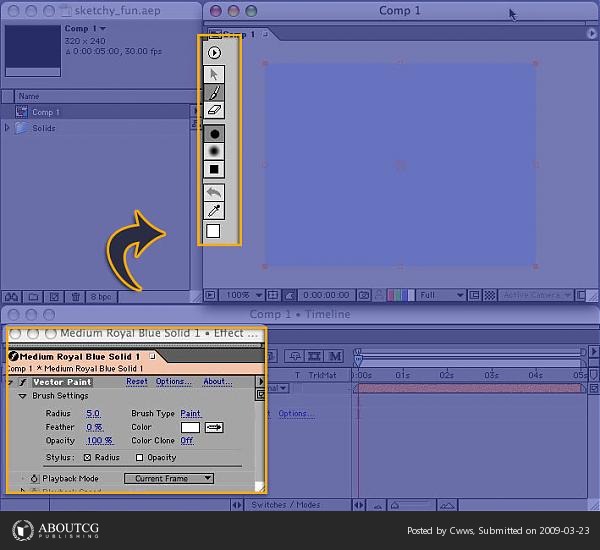Change Color Clone Off value

(x=187, y=441)
